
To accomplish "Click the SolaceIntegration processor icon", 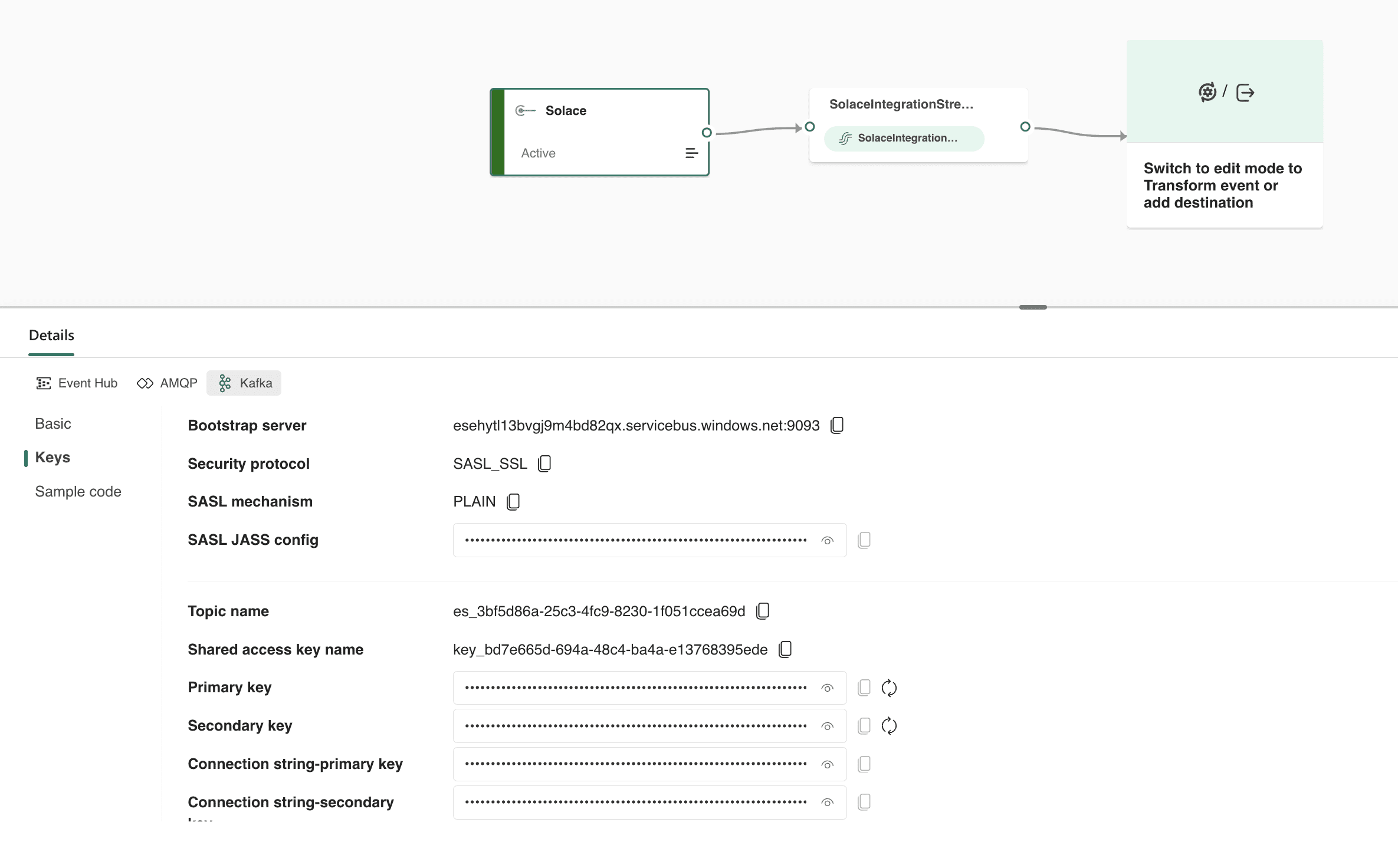I will tap(846, 137).
